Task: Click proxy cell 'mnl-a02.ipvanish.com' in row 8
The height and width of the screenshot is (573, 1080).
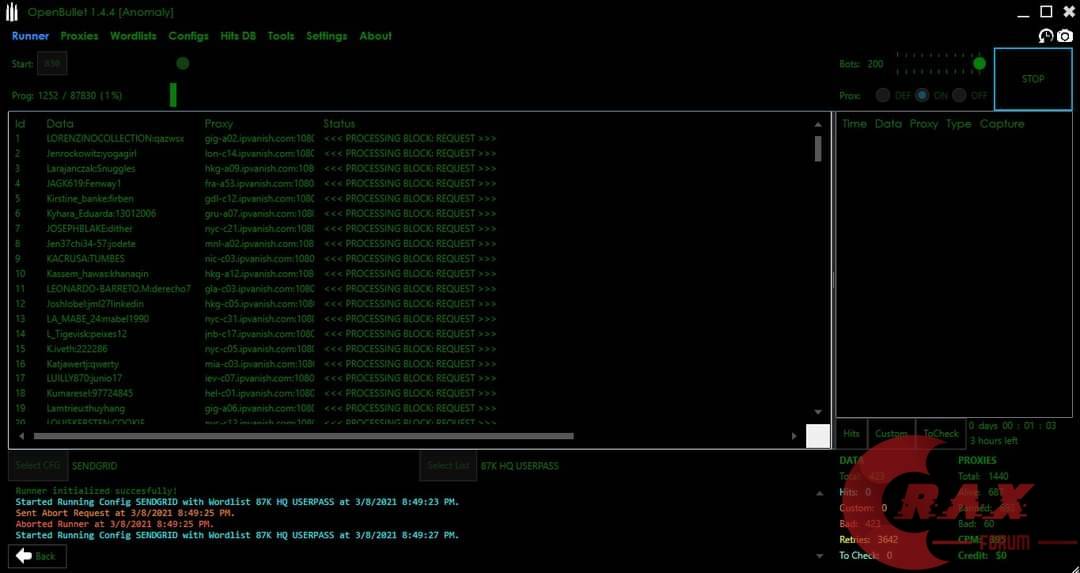Action: tap(259, 244)
